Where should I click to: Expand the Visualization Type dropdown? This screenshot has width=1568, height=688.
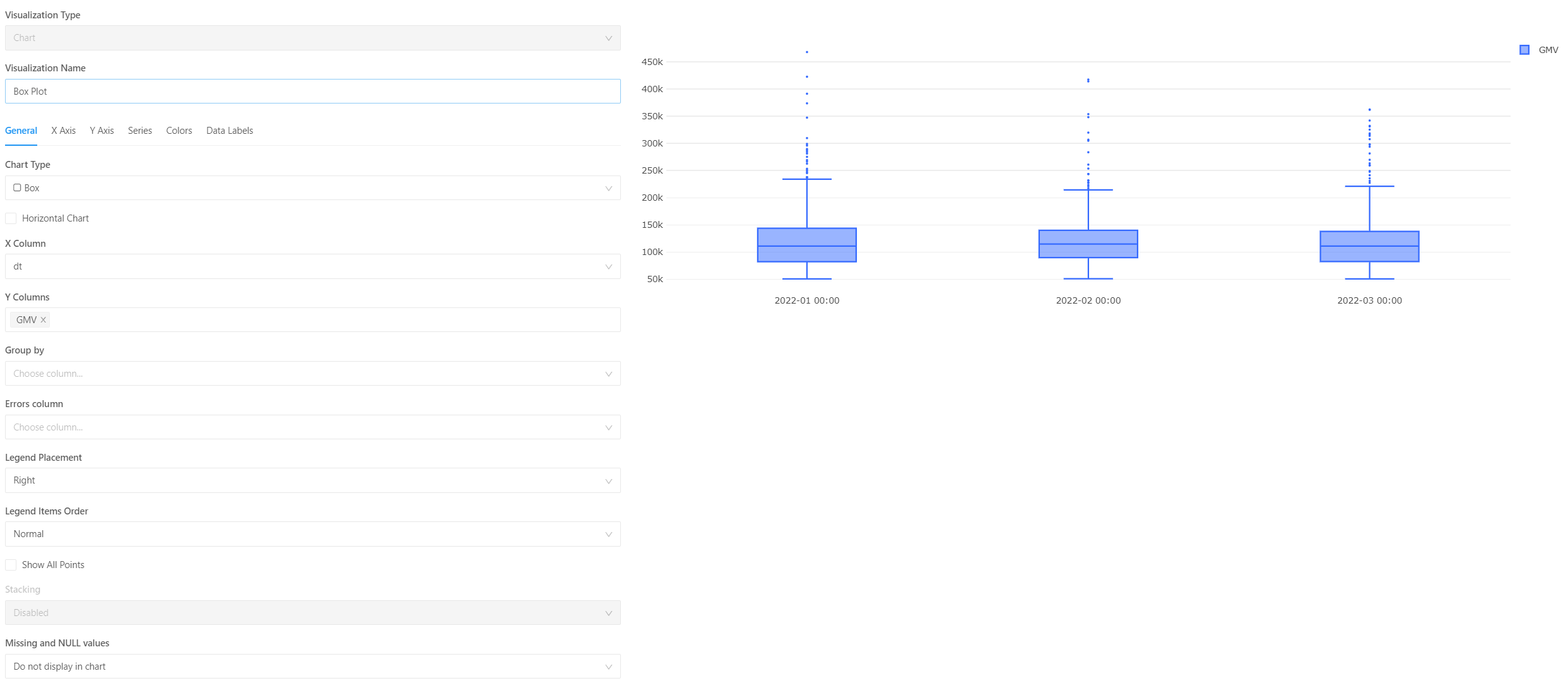coord(312,38)
